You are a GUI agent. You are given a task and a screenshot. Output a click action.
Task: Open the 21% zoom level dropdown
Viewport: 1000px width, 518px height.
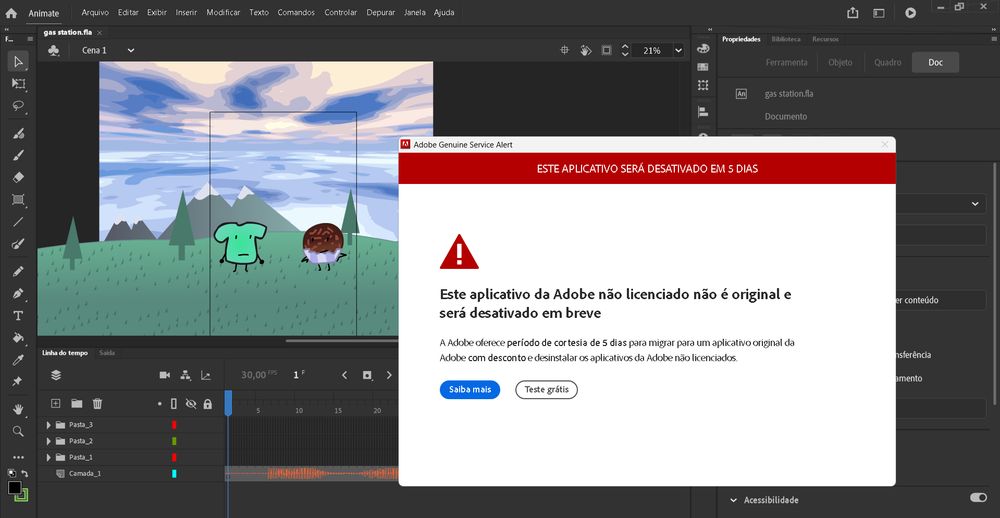point(677,50)
